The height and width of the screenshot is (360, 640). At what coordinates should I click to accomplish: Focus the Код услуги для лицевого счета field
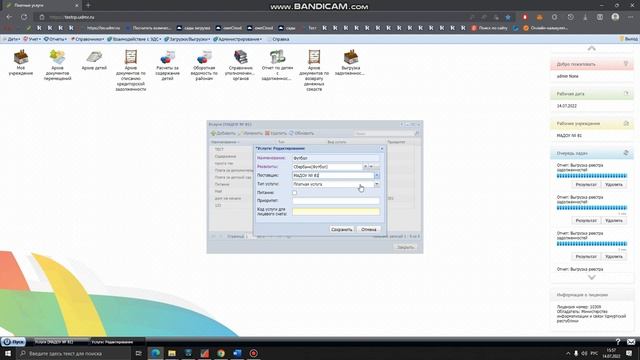coord(336,211)
